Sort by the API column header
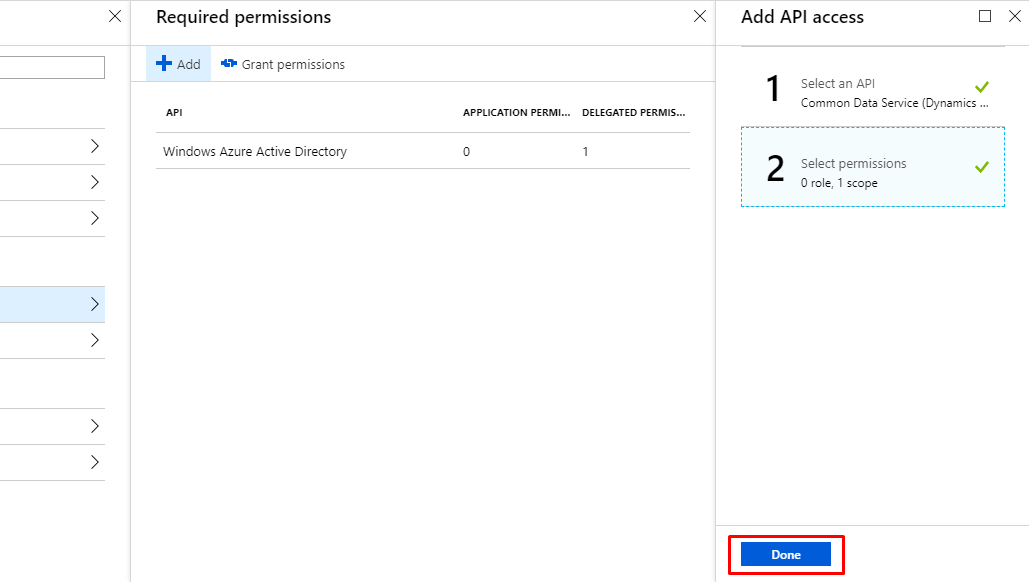This screenshot has height=582, width=1029. (174, 113)
